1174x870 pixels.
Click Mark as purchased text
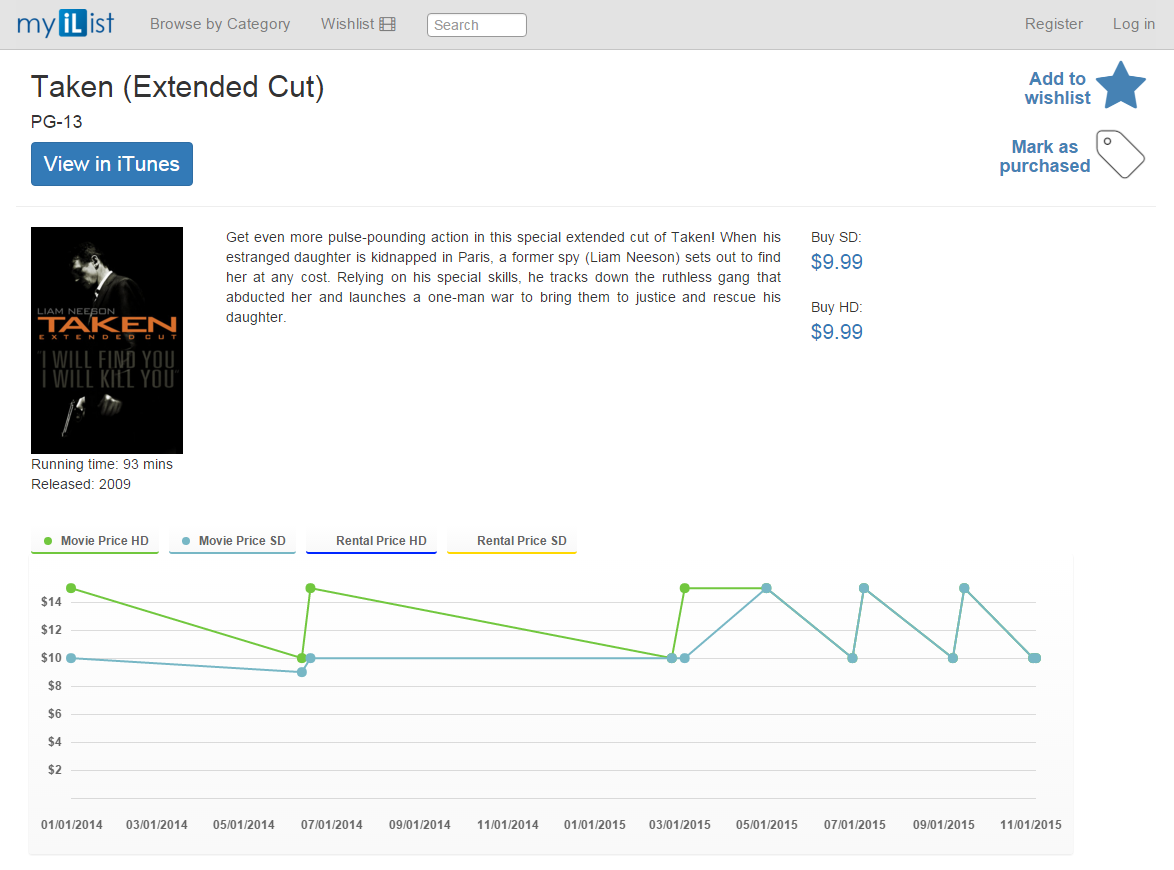1044,156
